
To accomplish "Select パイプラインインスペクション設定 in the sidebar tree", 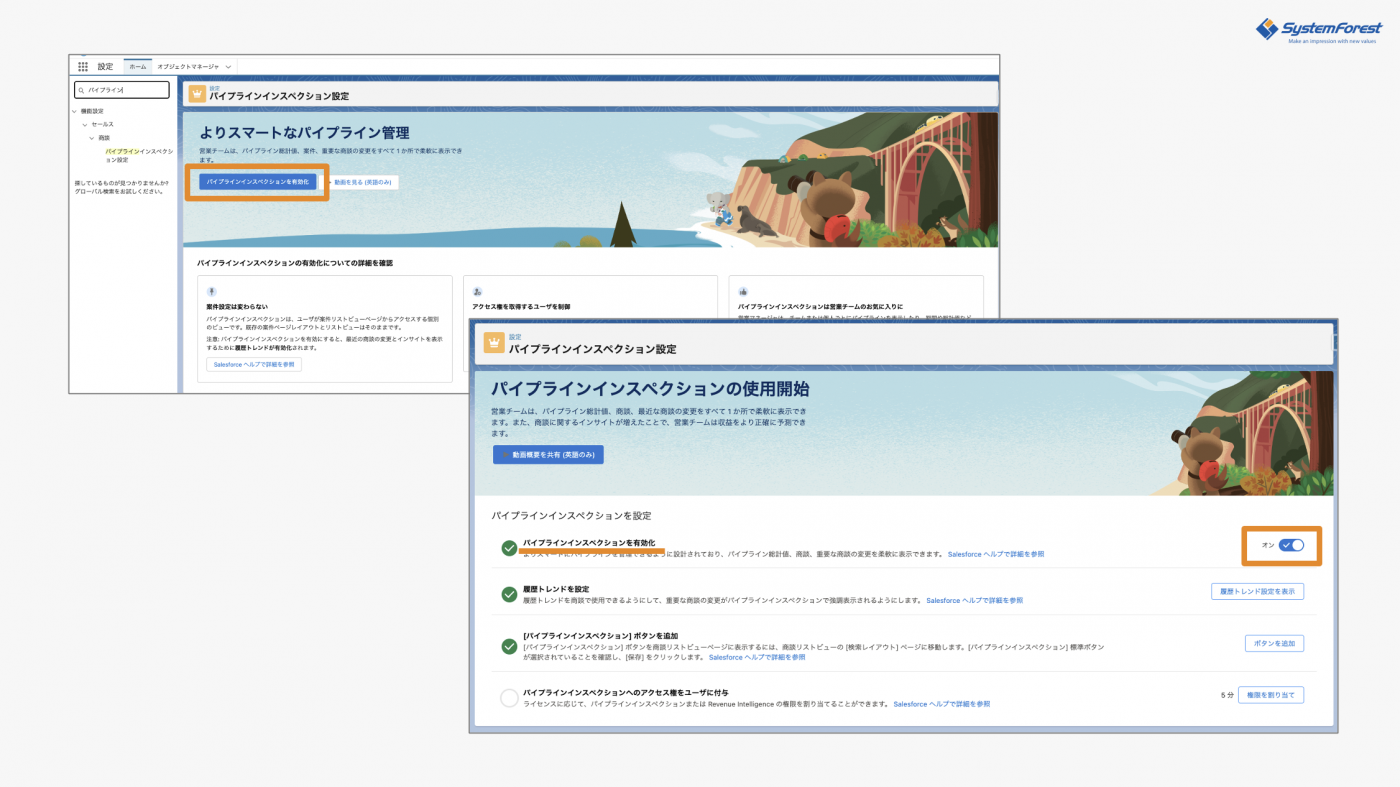I will tap(139, 155).
